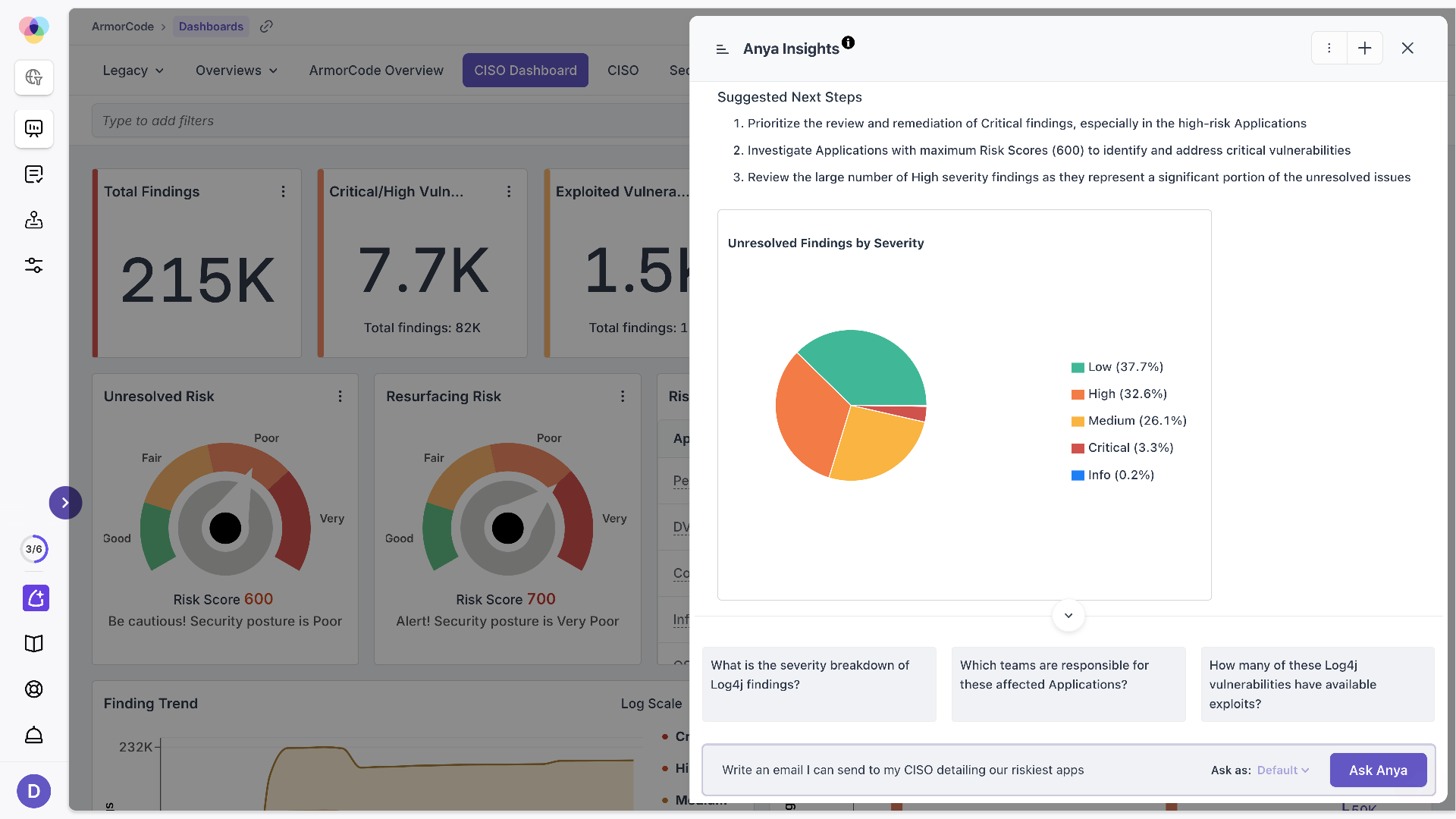Expand the sidebar with the purple arrow
Screen dimensions: 1456x819
pyautogui.click(x=65, y=503)
